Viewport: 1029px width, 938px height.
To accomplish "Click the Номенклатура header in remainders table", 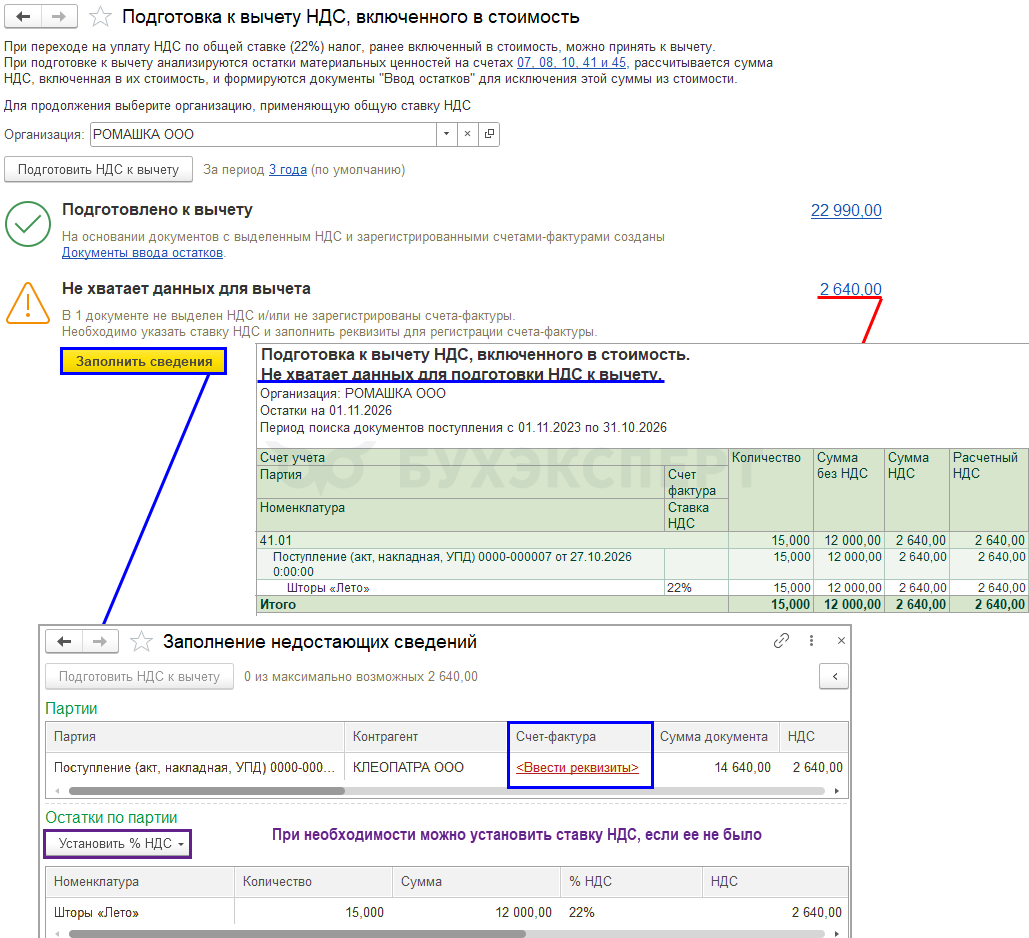I will (x=140, y=882).
